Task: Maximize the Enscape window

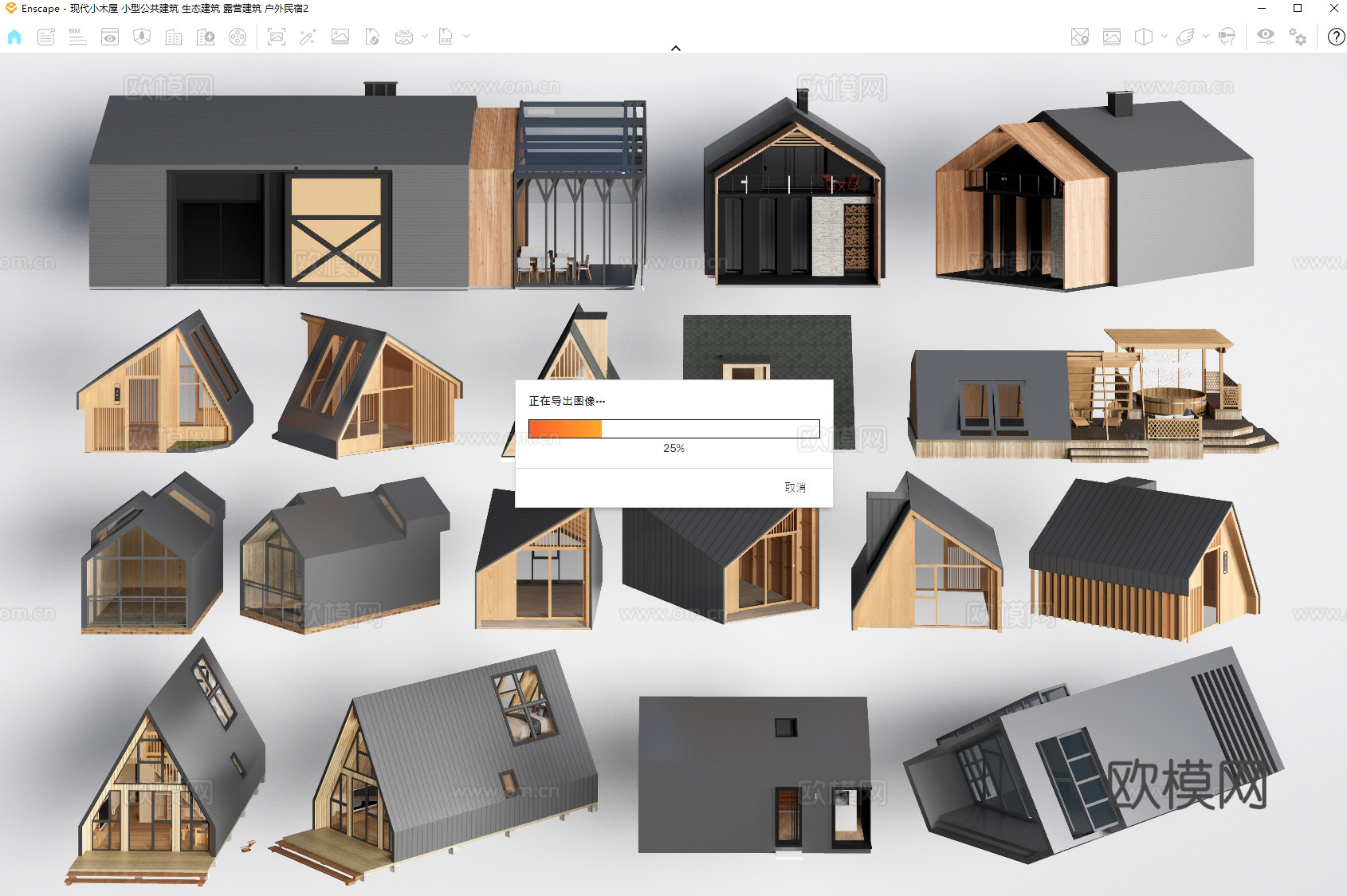Action: (x=1298, y=9)
